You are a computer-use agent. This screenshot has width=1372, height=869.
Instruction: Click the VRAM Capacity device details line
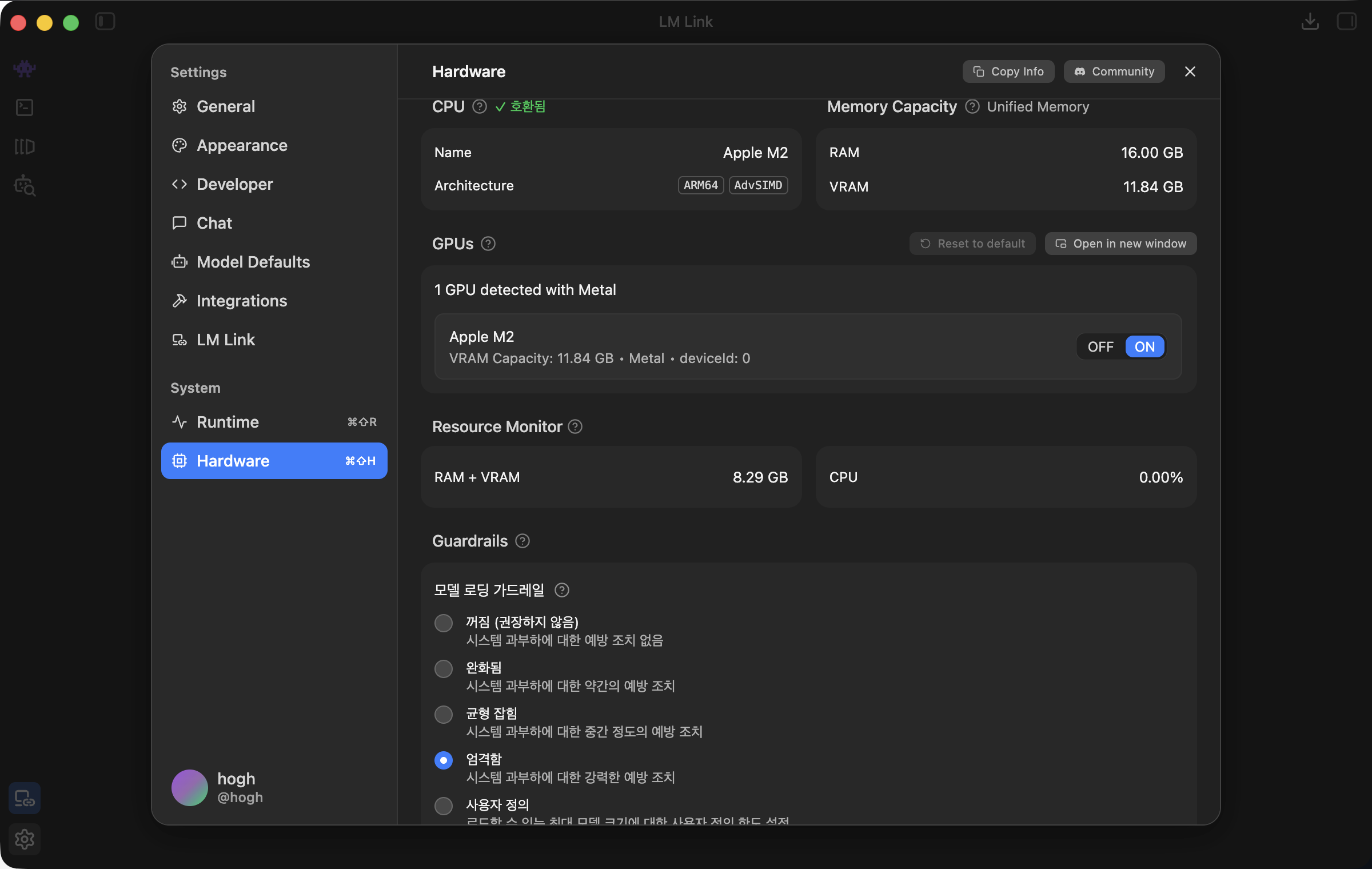coord(600,358)
